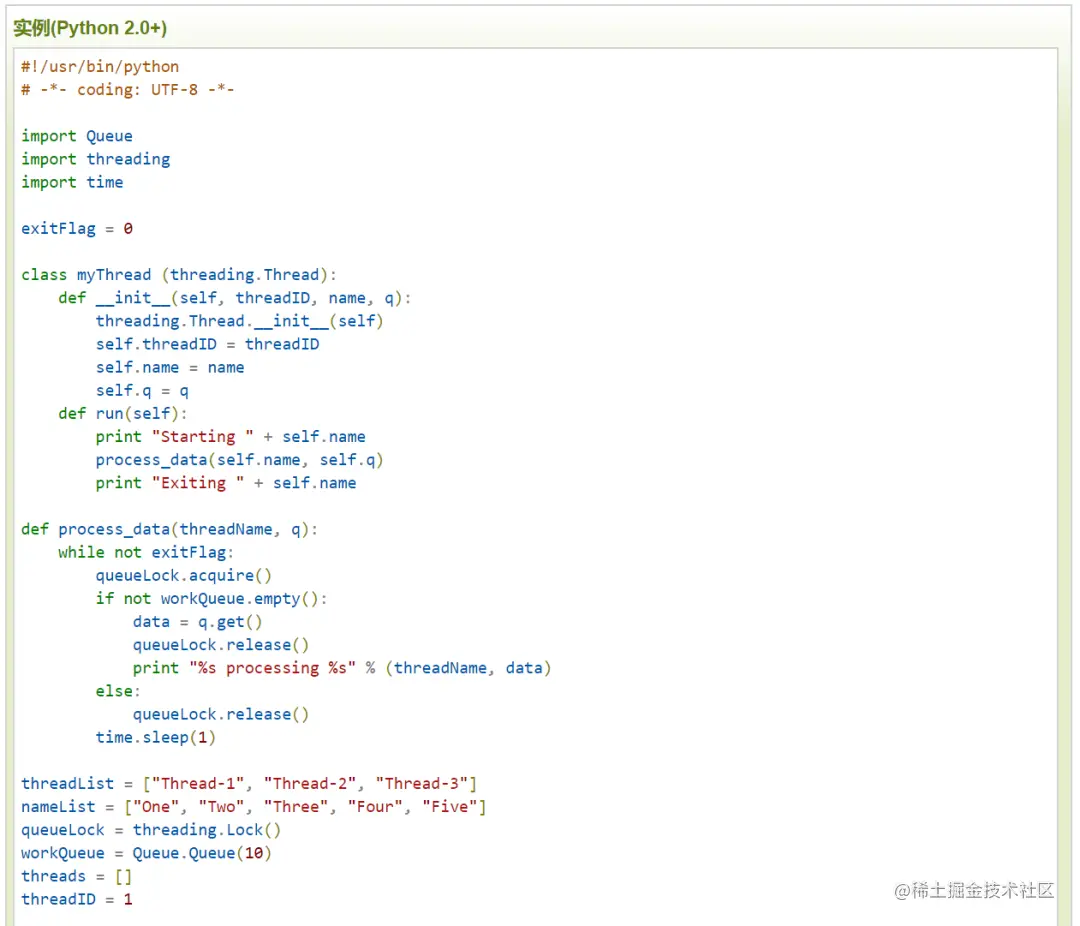
Task: Click the 'time.sleep(1)' line
Action: [155, 738]
